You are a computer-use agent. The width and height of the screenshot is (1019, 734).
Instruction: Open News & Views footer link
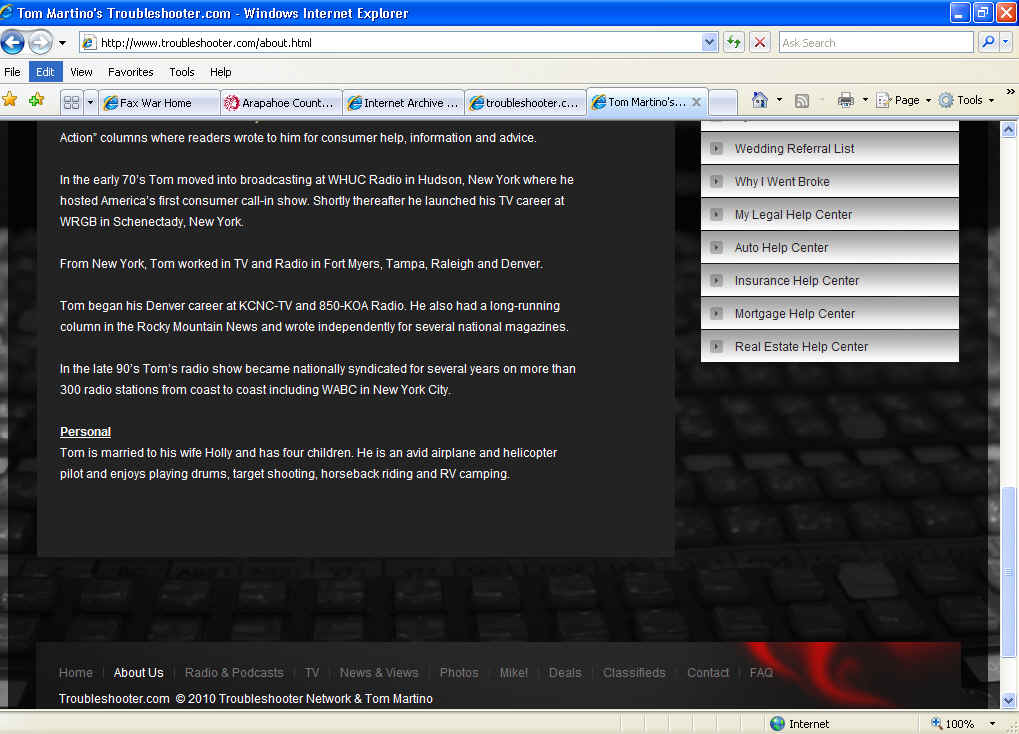[x=379, y=673]
